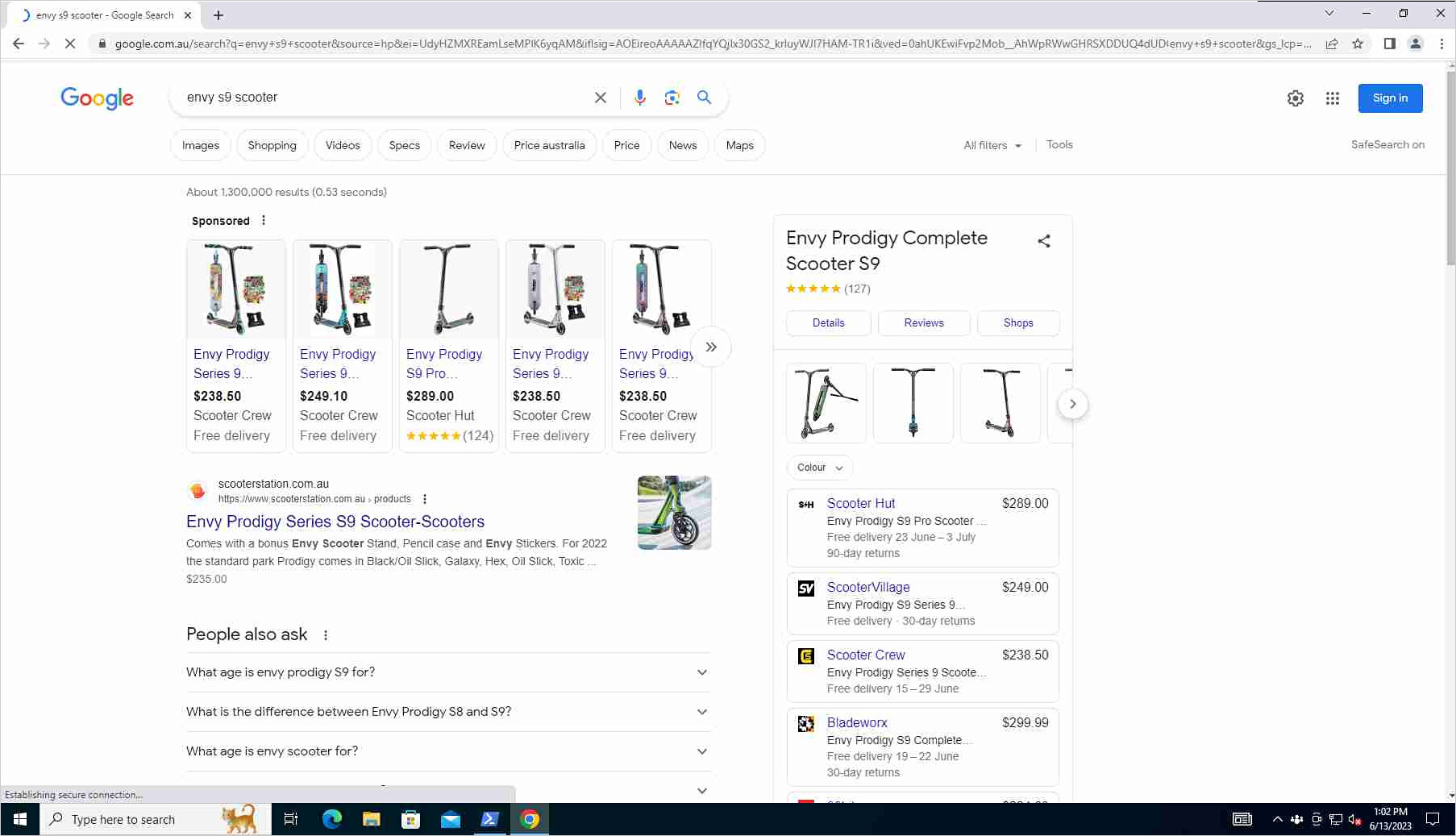Screen dimensions: 1456x836
Task: Select Price australia filter chip
Action: (550, 145)
